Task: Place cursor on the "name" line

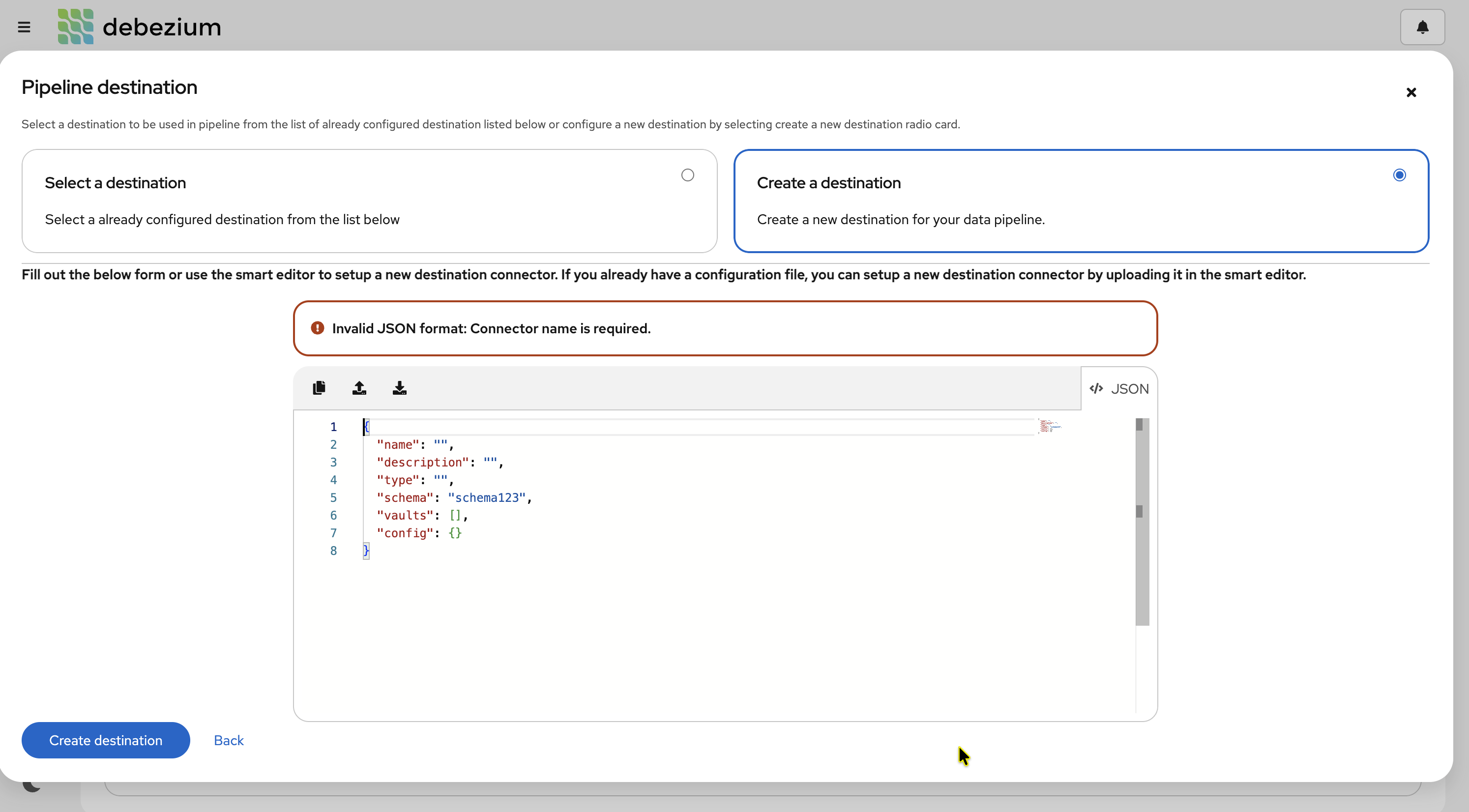Action: 414,445
